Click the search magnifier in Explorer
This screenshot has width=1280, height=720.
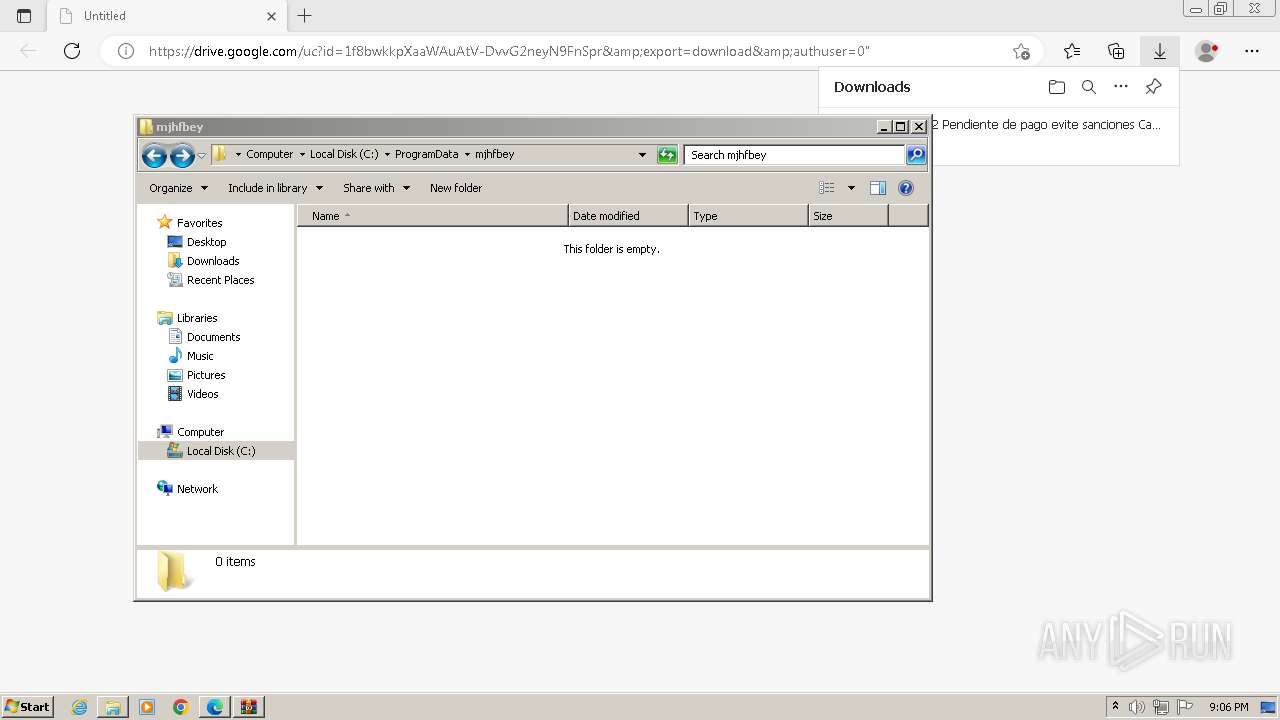(x=916, y=155)
